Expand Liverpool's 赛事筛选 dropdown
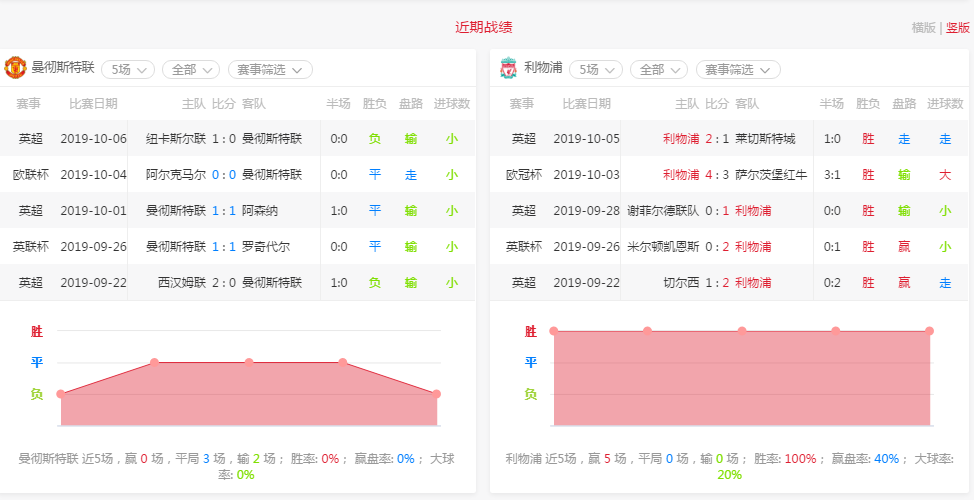The image size is (974, 500). click(x=738, y=70)
